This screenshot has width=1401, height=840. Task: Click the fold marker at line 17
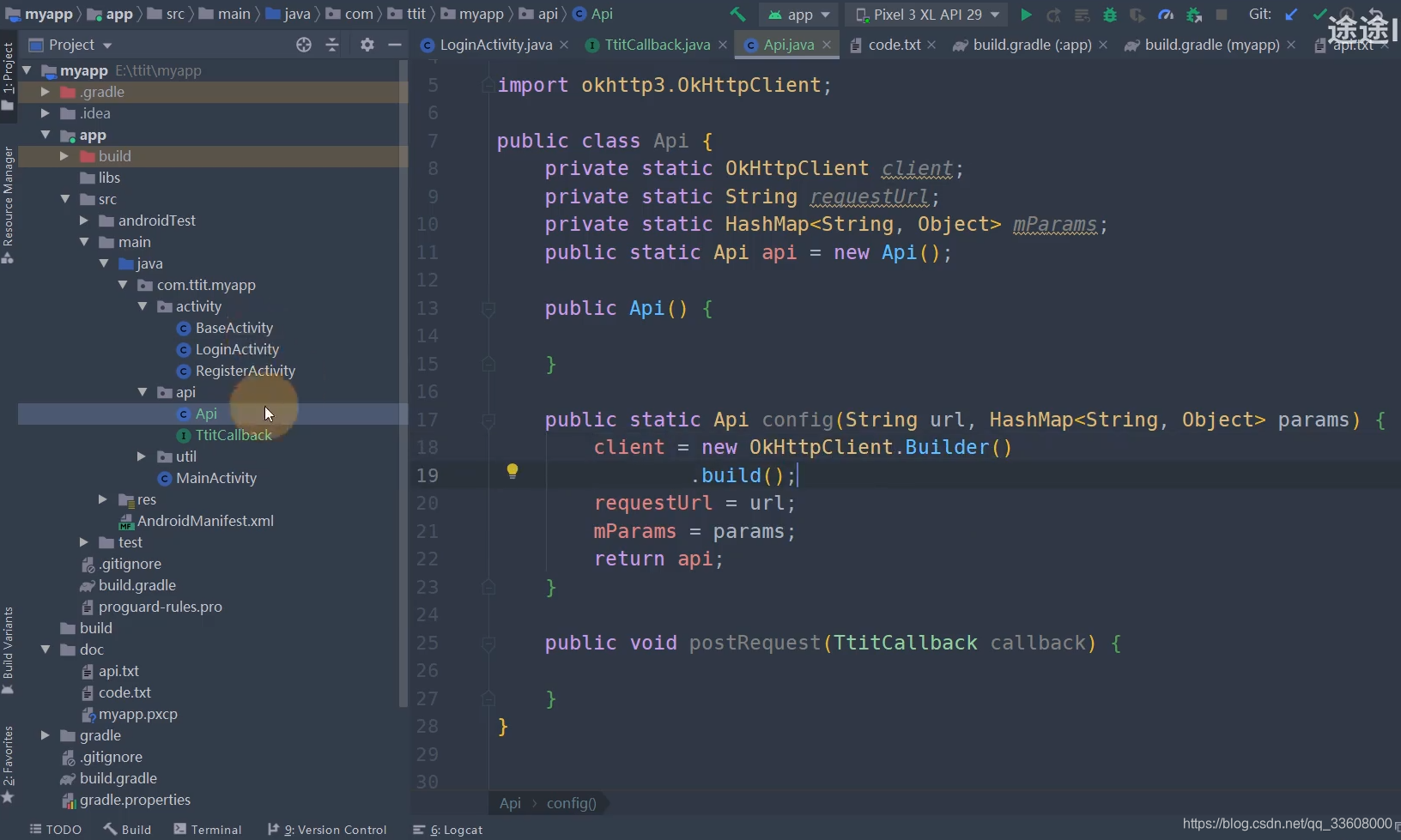[488, 420]
